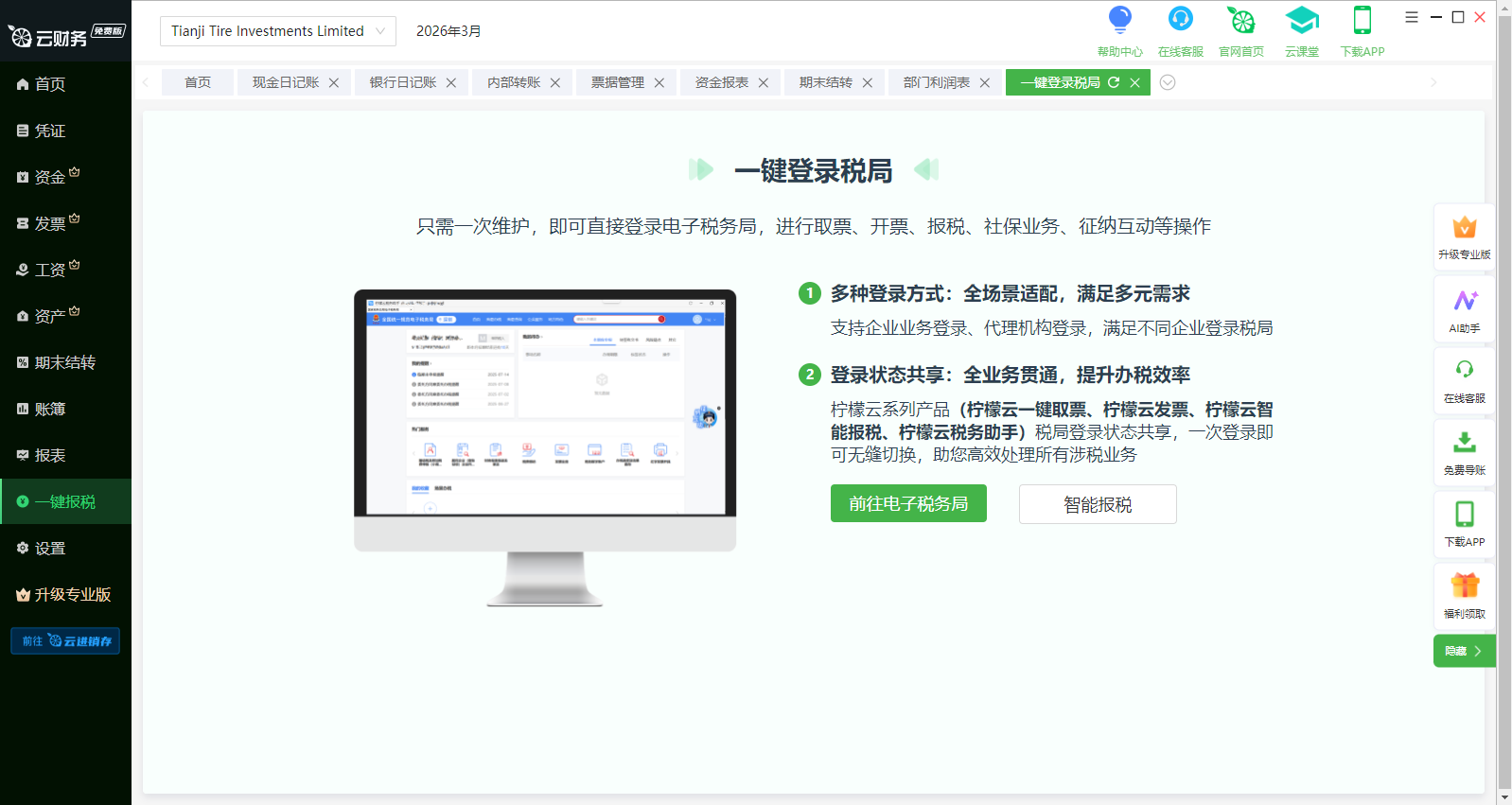Click the 前往电子税务局 button
This screenshot has height=805, width=1512.
click(908, 503)
